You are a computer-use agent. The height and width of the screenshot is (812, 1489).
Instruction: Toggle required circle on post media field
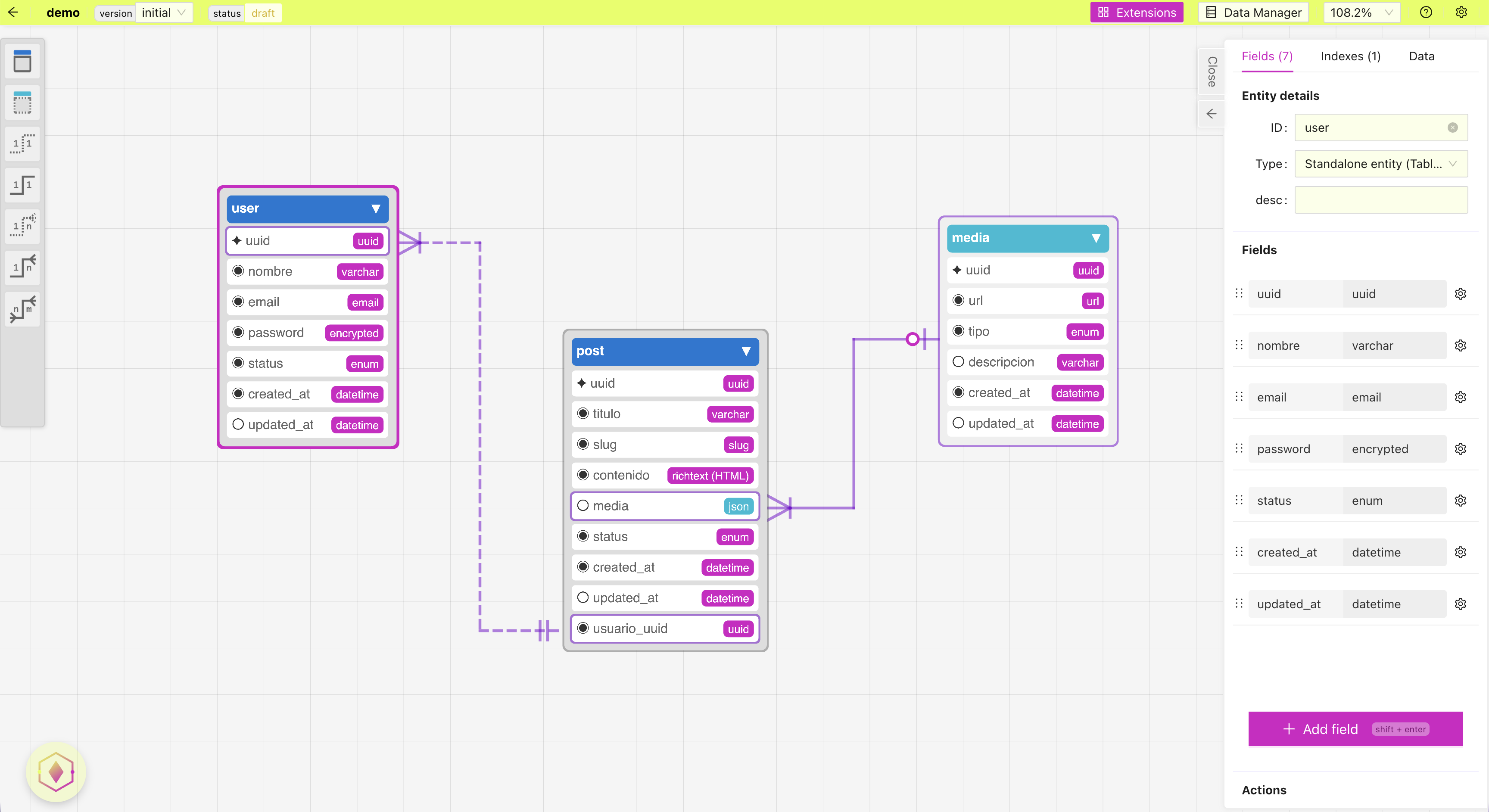[x=583, y=506]
